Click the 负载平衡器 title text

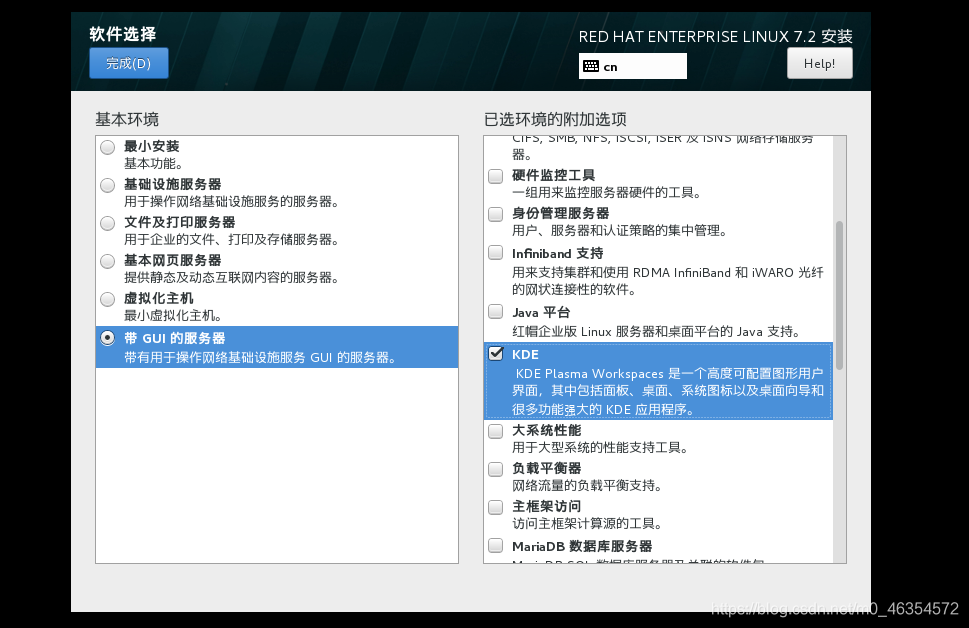point(547,469)
